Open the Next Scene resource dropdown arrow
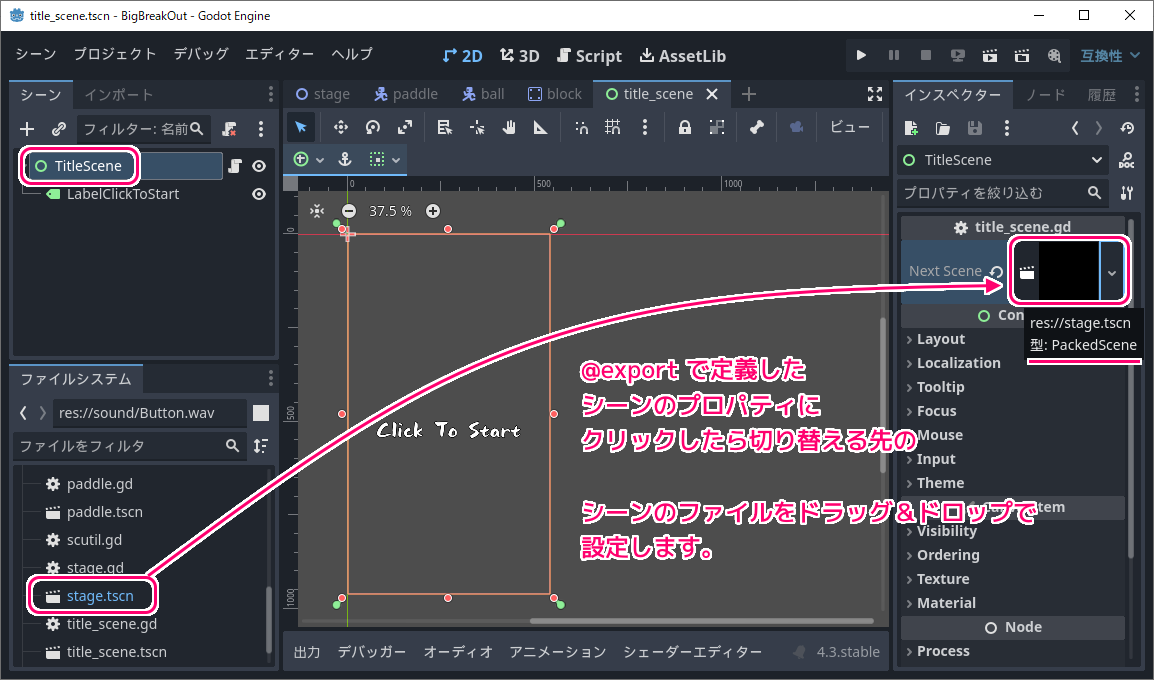 1112,273
